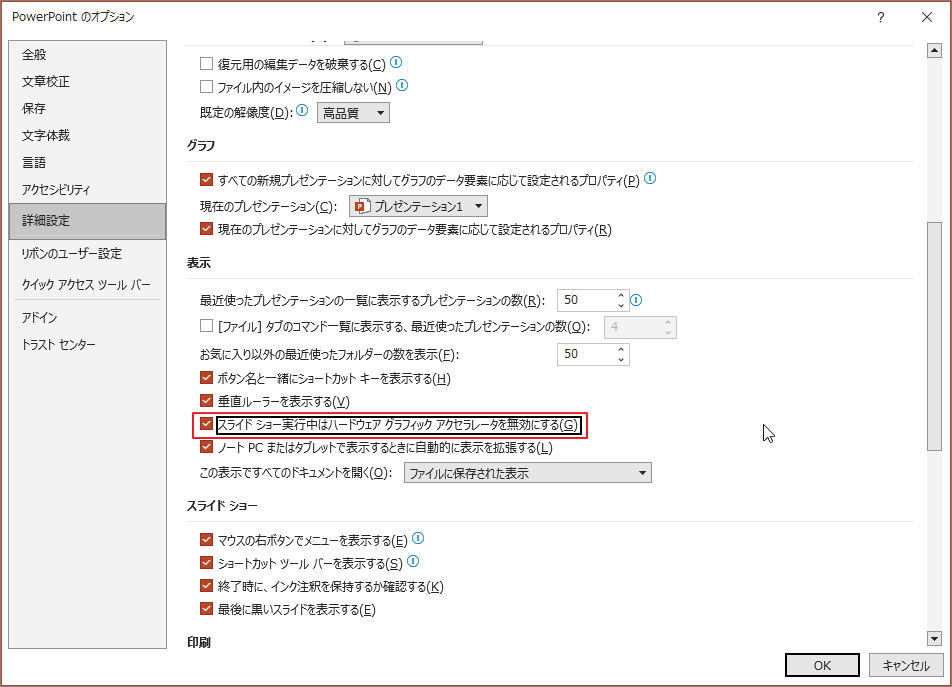Disable 垂直ルーラーを表示する
Screen dimensions: 952x687
205,402
